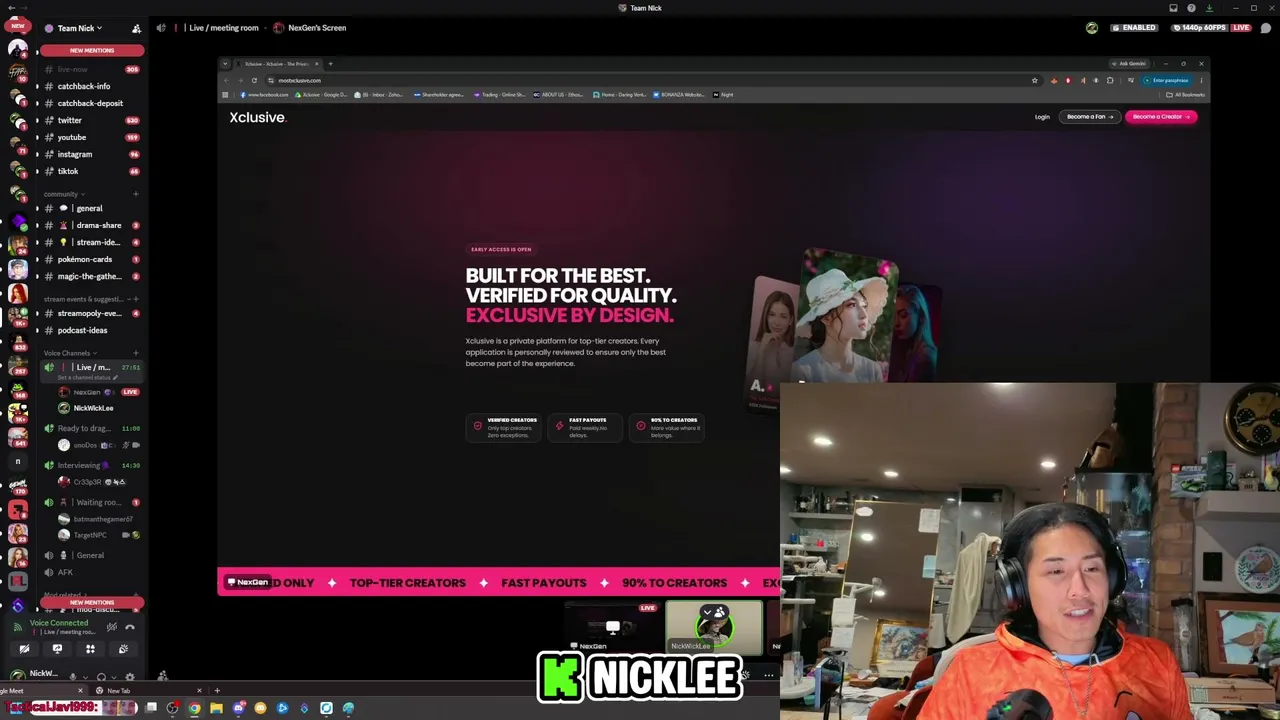Click the green download update icon
Image resolution: width=1280 pixels, height=720 pixels.
pyautogui.click(x=1209, y=8)
